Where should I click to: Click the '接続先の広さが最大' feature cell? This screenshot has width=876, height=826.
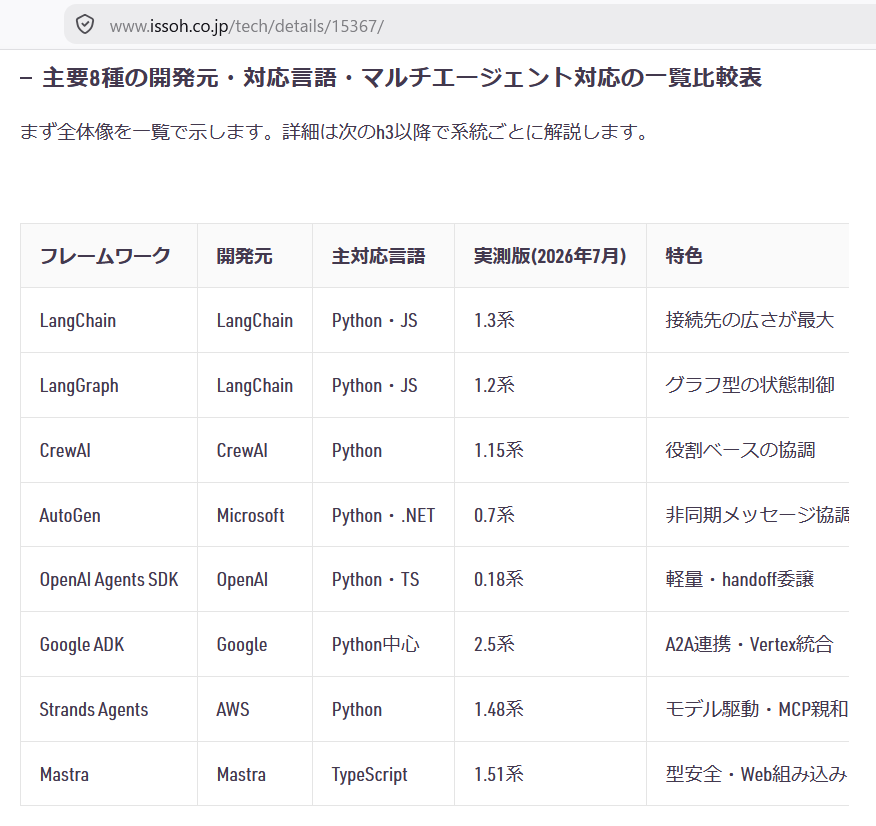[750, 321]
